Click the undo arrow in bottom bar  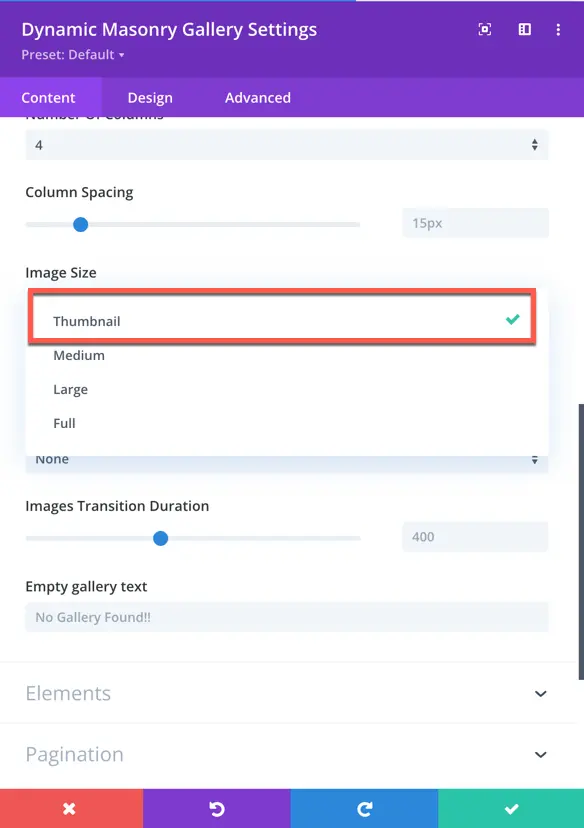[216, 808]
